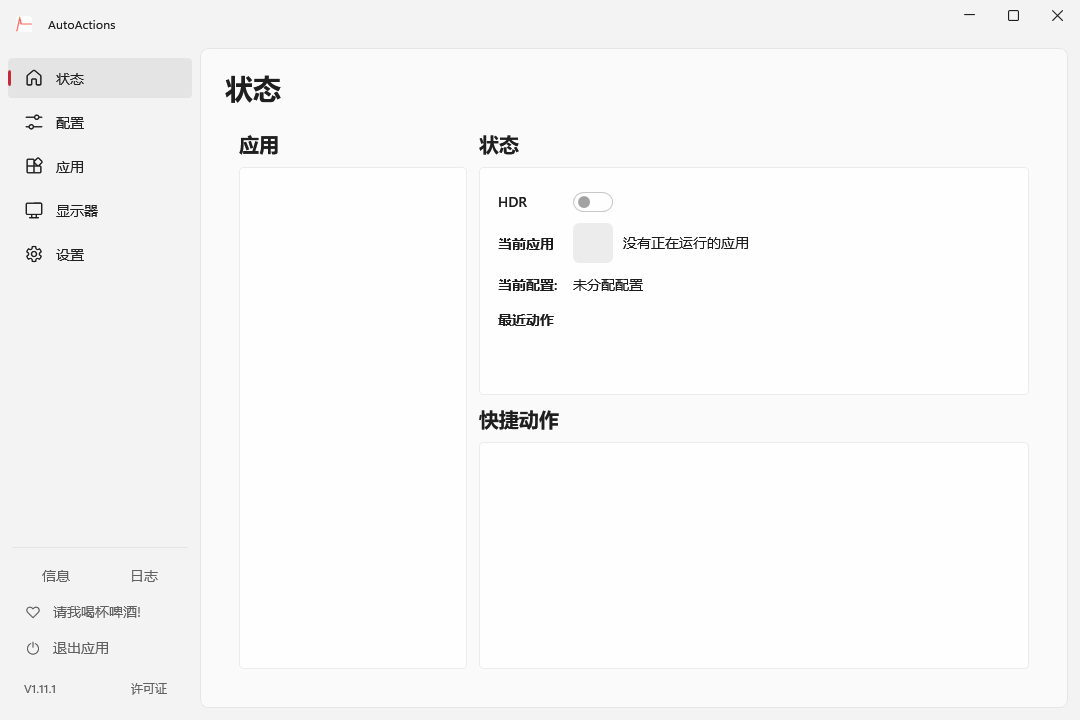The height and width of the screenshot is (720, 1080).
Task: Go to the 应用 navigation item
Action: (100, 166)
